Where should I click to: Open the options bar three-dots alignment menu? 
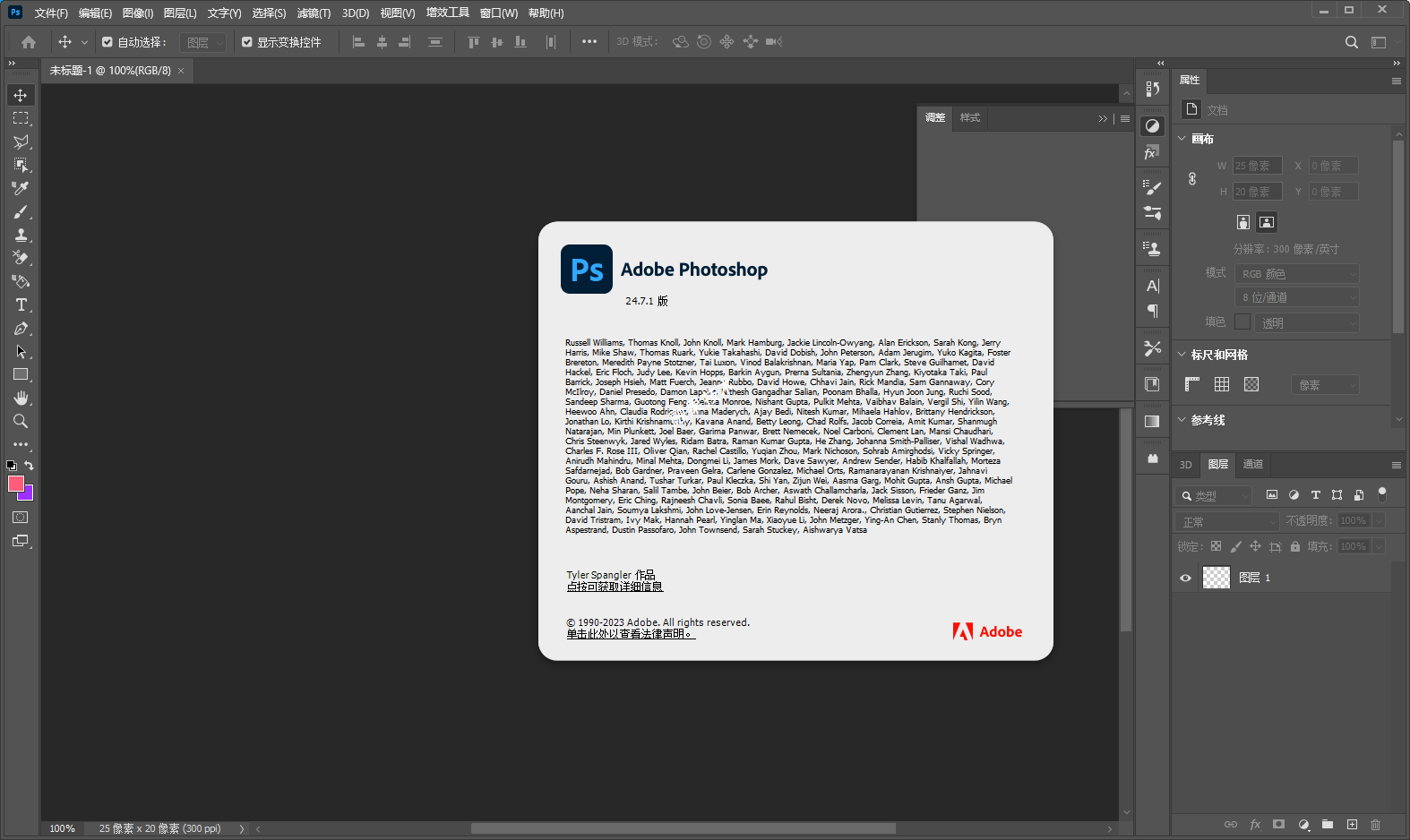coord(589,42)
